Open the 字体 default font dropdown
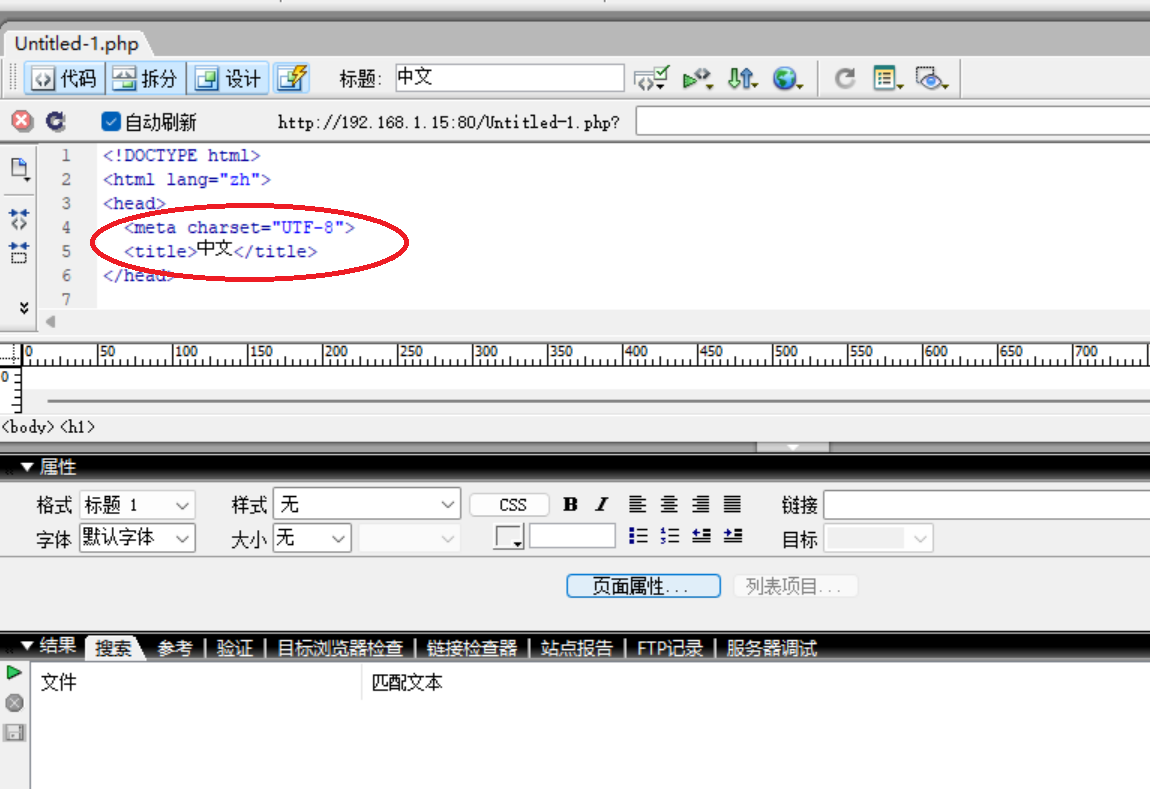Viewport: 1152px width, 789px height. click(x=137, y=537)
